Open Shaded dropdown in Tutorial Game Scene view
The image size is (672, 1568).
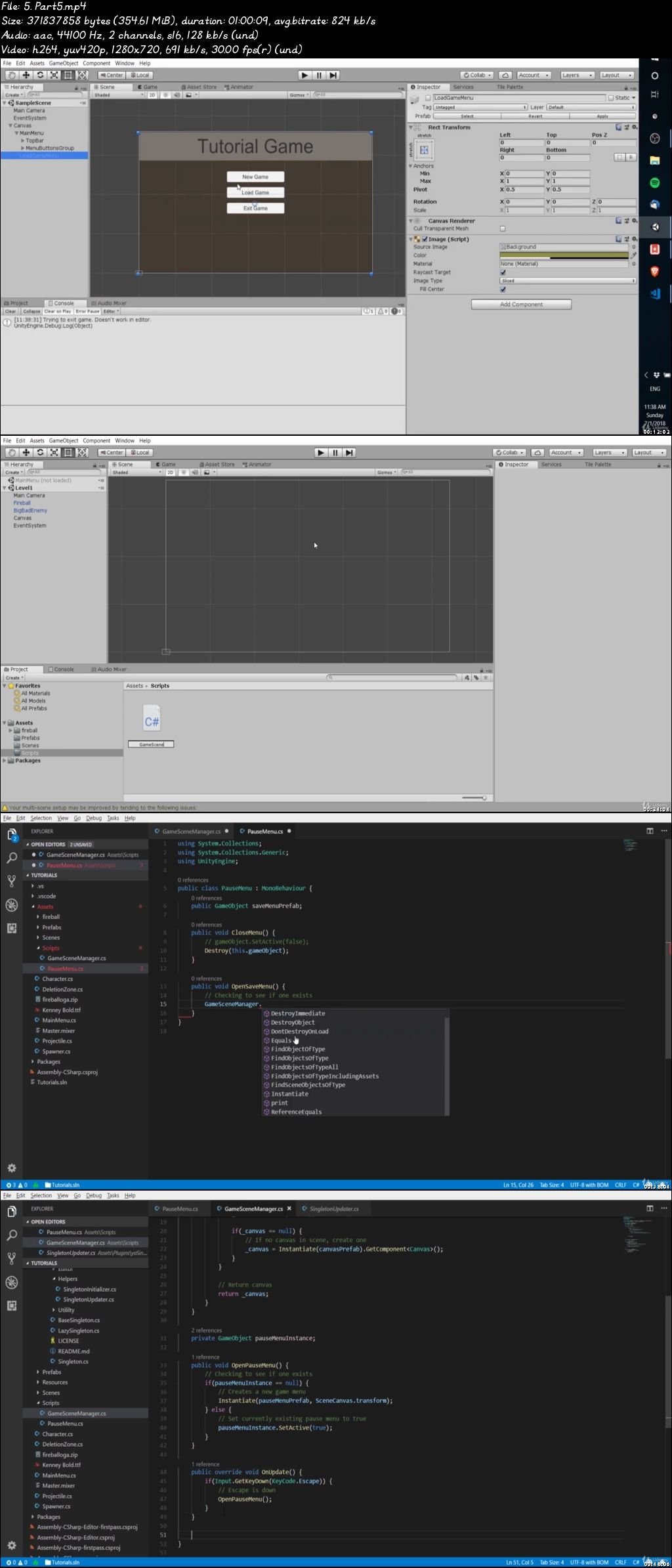(118, 95)
